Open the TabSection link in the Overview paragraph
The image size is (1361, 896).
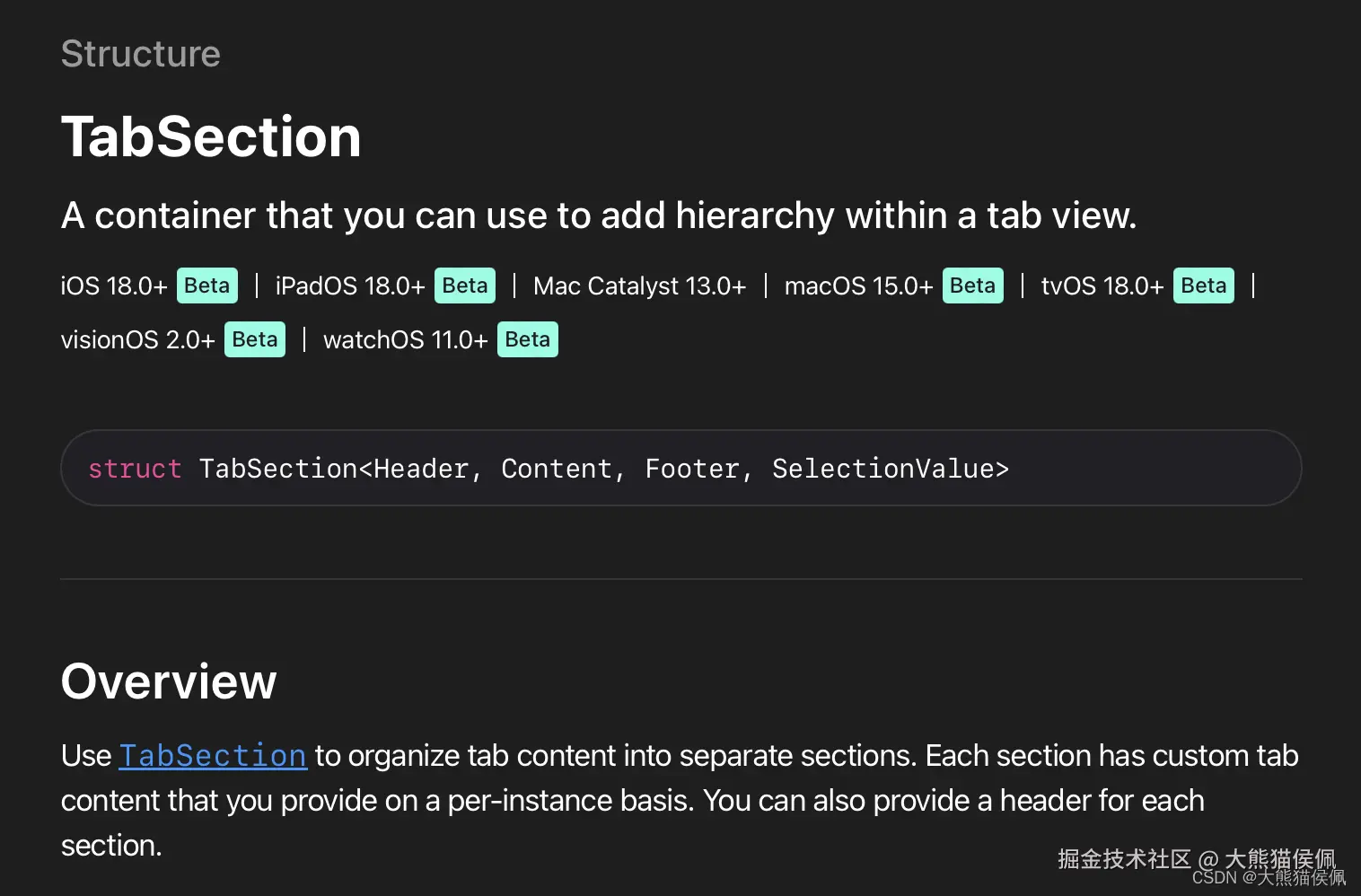[x=213, y=756]
